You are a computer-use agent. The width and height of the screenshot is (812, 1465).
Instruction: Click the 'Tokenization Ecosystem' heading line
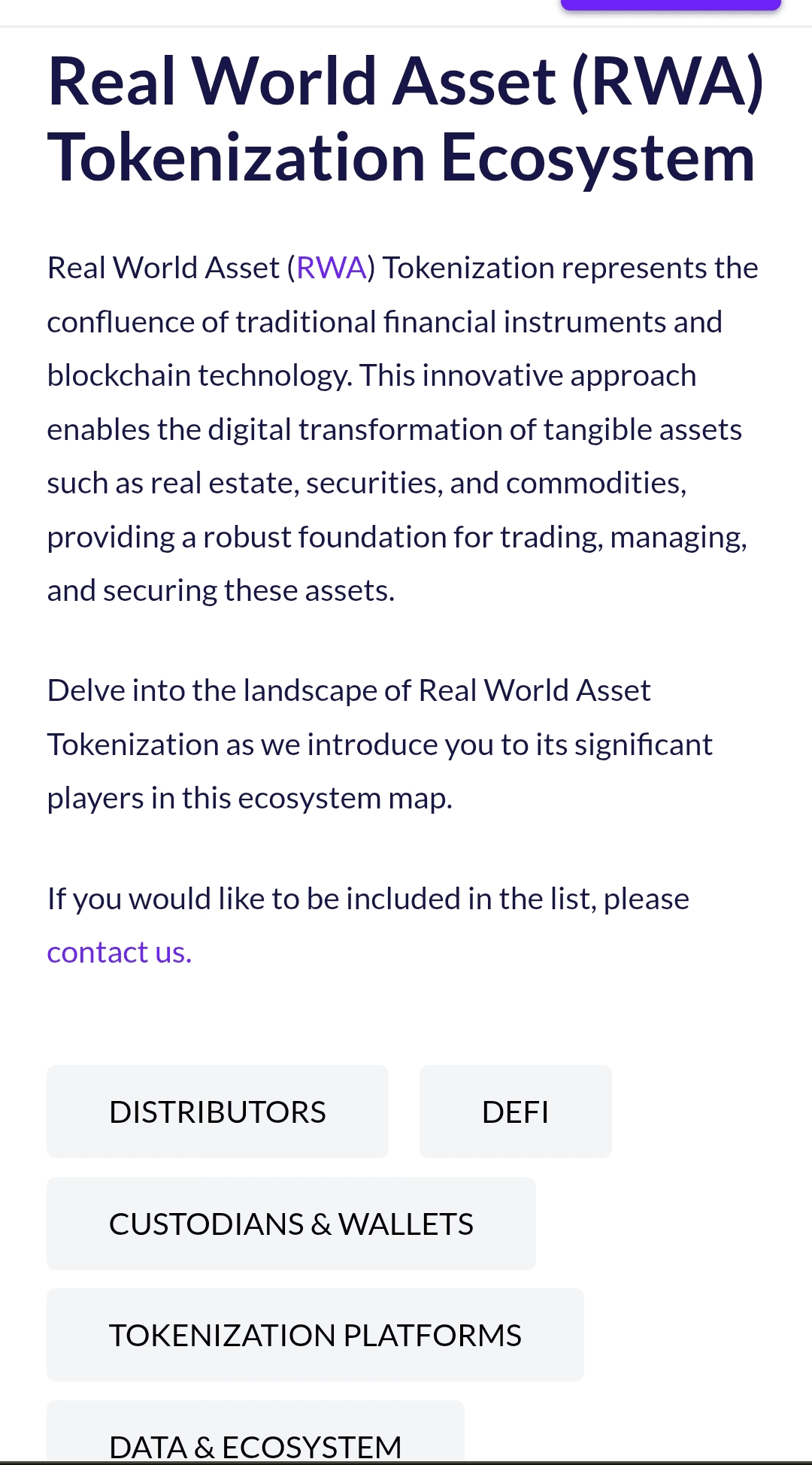click(x=401, y=158)
